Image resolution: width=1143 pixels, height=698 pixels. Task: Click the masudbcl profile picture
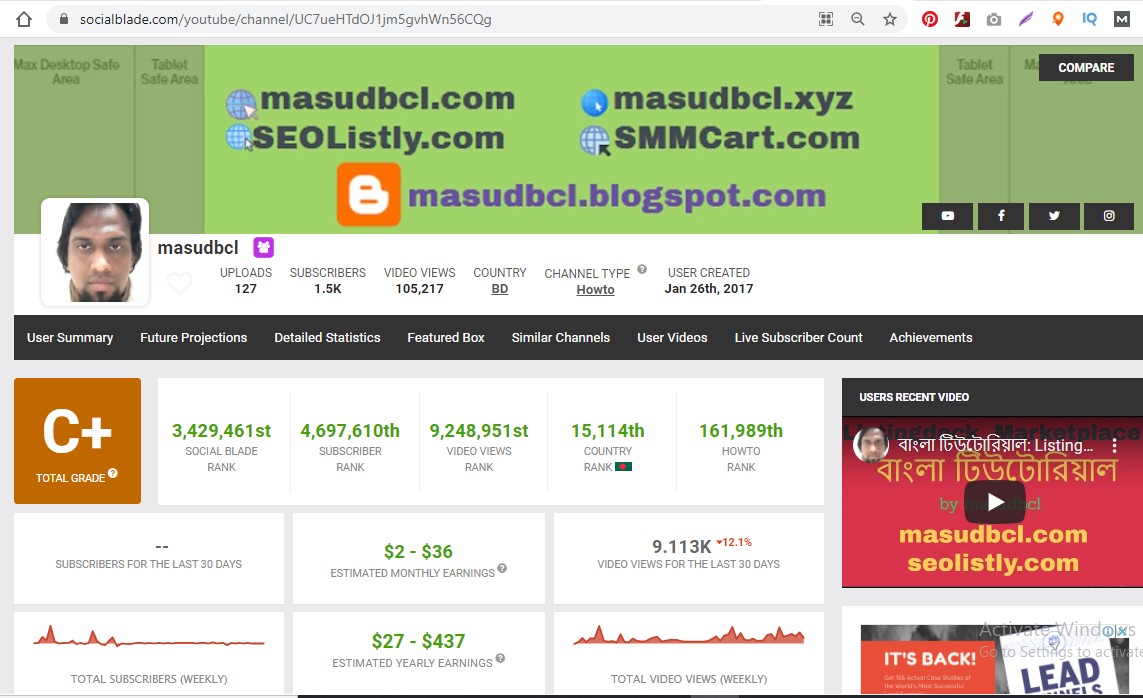tap(95, 252)
